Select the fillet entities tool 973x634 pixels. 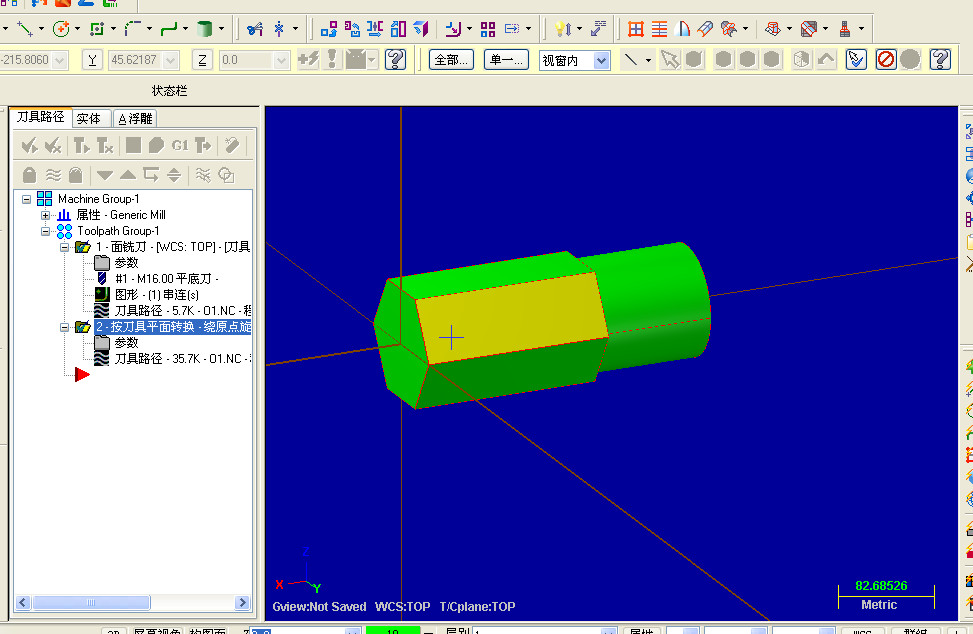[133, 29]
